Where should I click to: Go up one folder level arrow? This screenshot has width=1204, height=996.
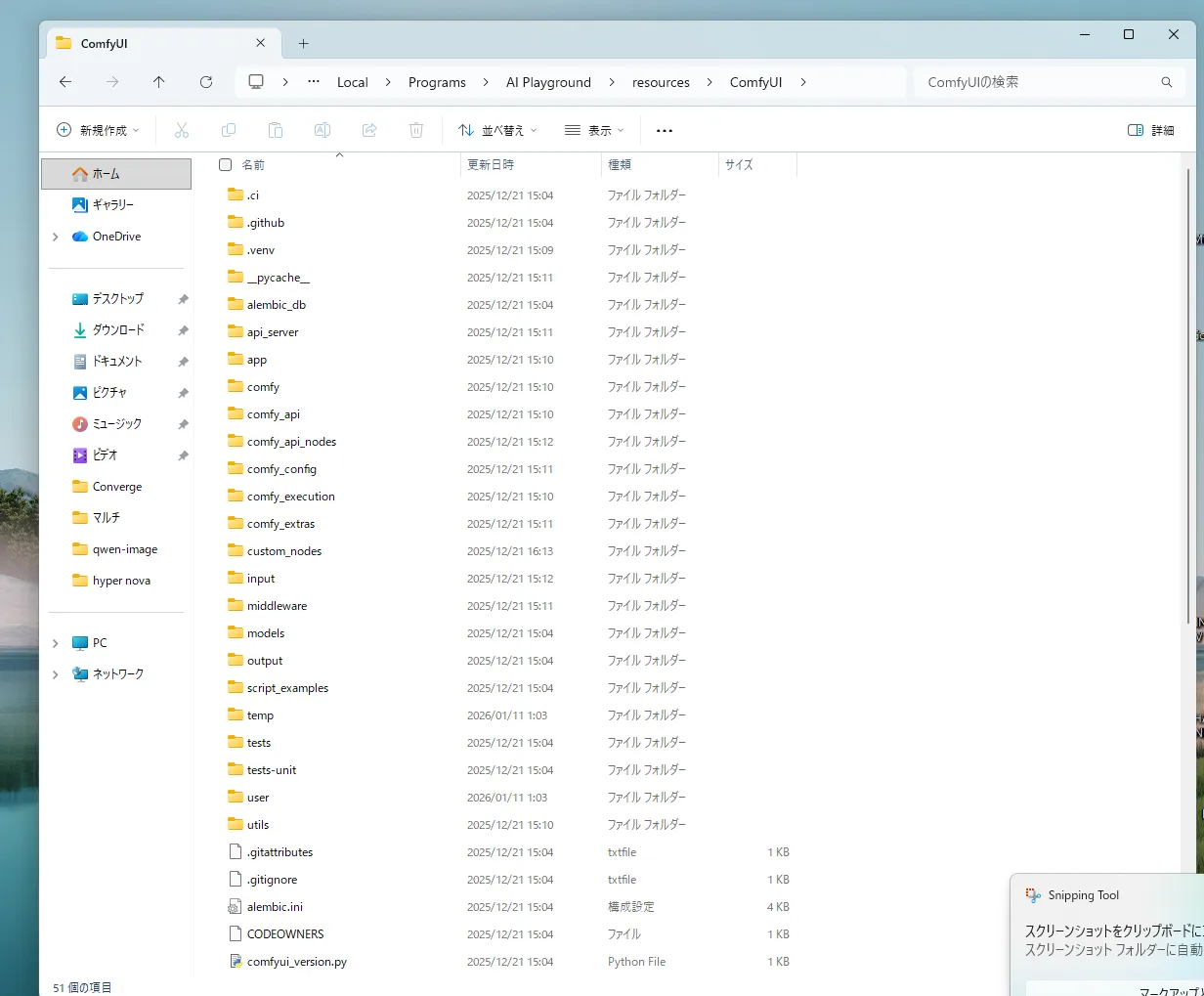pos(159,82)
